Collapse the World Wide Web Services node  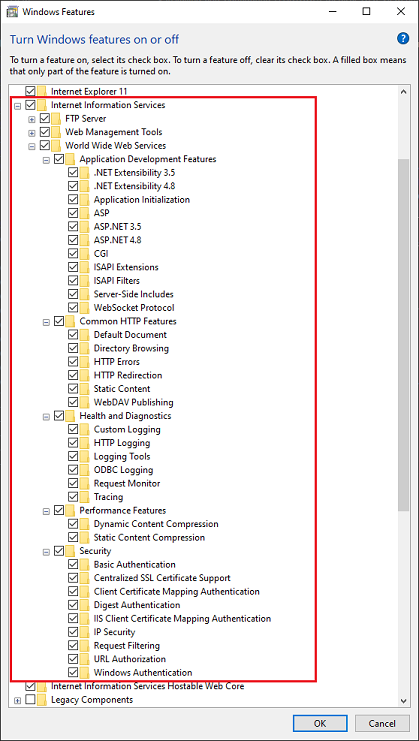point(32,146)
